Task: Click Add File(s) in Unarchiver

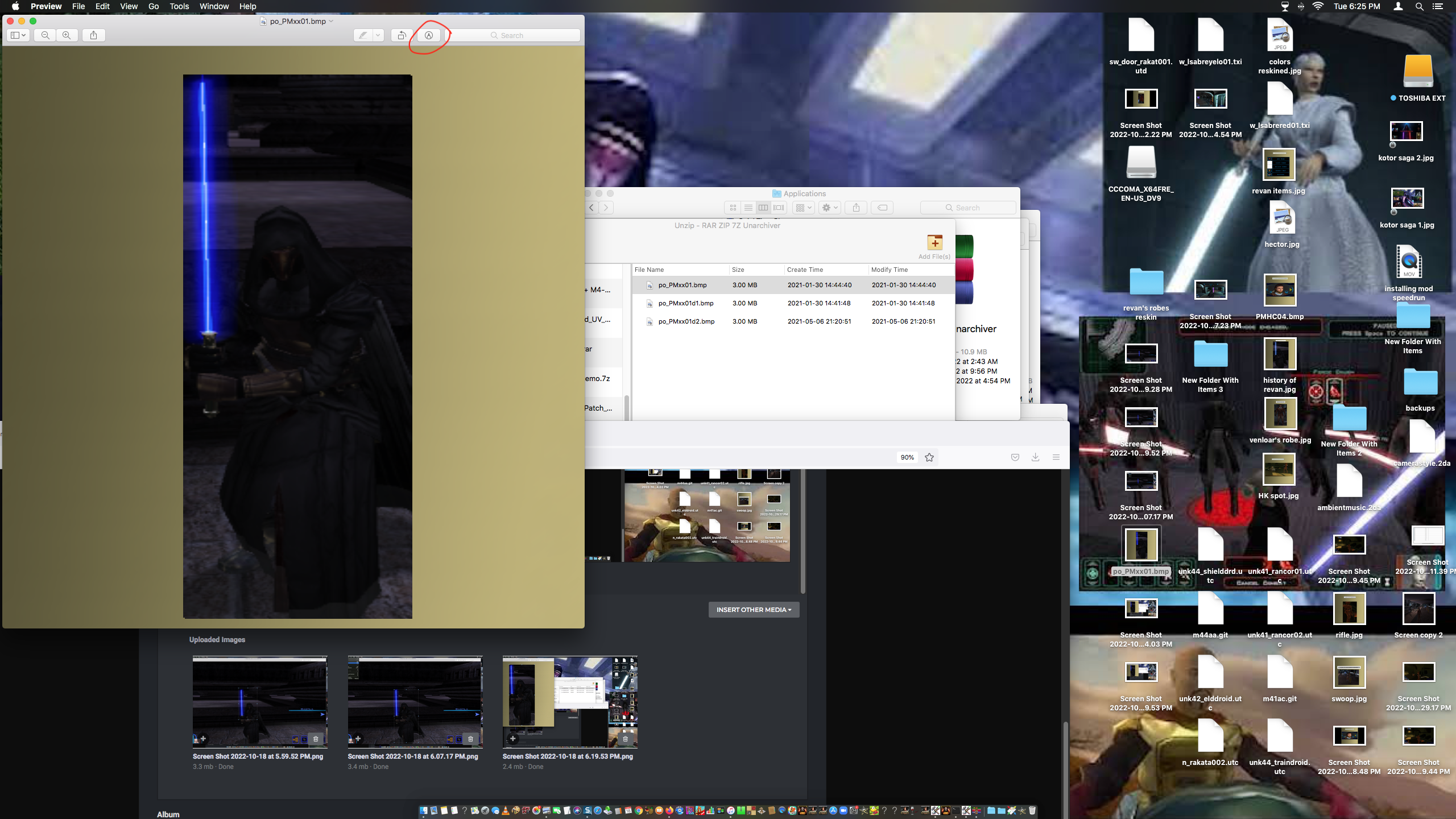Action: pyautogui.click(x=934, y=247)
